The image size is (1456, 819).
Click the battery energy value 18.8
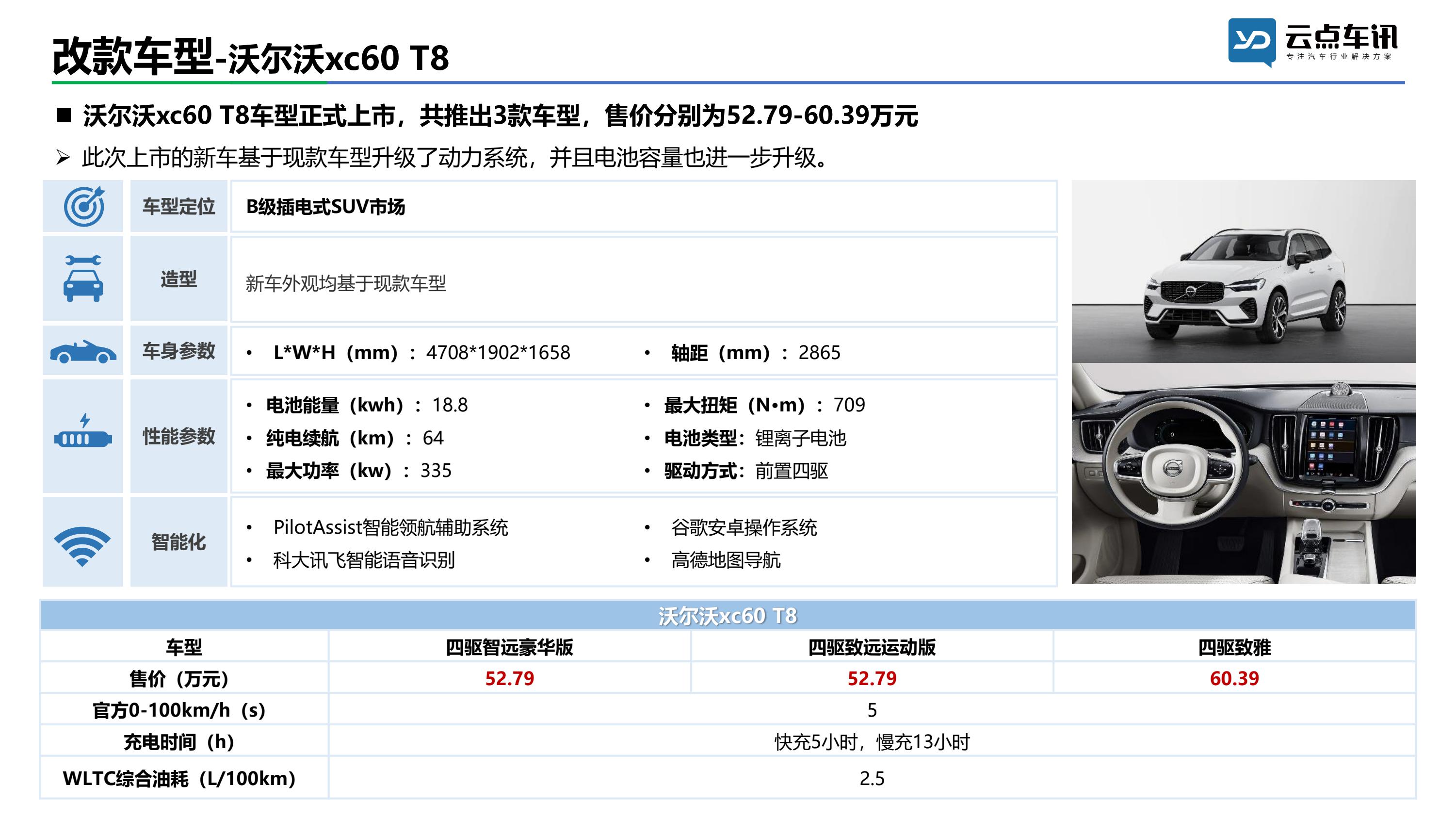[x=450, y=405]
